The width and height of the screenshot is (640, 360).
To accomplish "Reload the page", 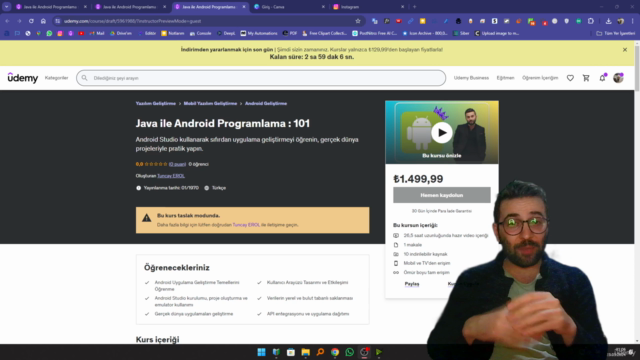I will [x=31, y=21].
